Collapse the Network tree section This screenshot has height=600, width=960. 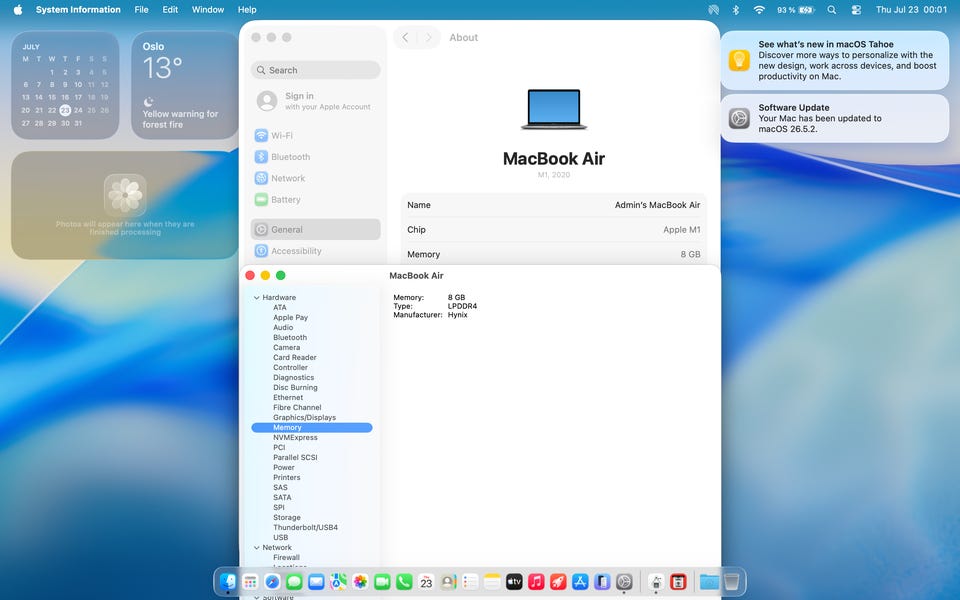(257, 547)
